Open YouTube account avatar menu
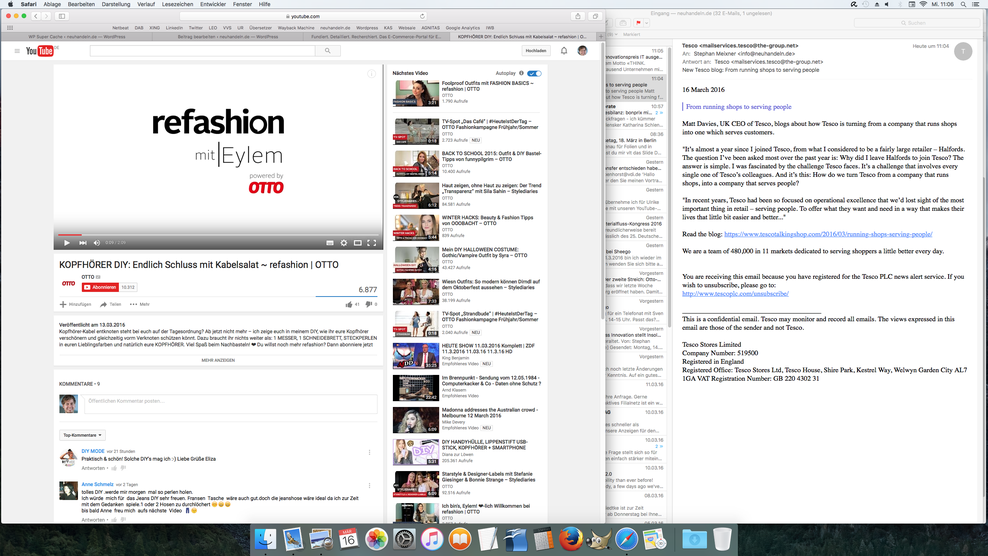This screenshot has height=556, width=988. [582, 50]
